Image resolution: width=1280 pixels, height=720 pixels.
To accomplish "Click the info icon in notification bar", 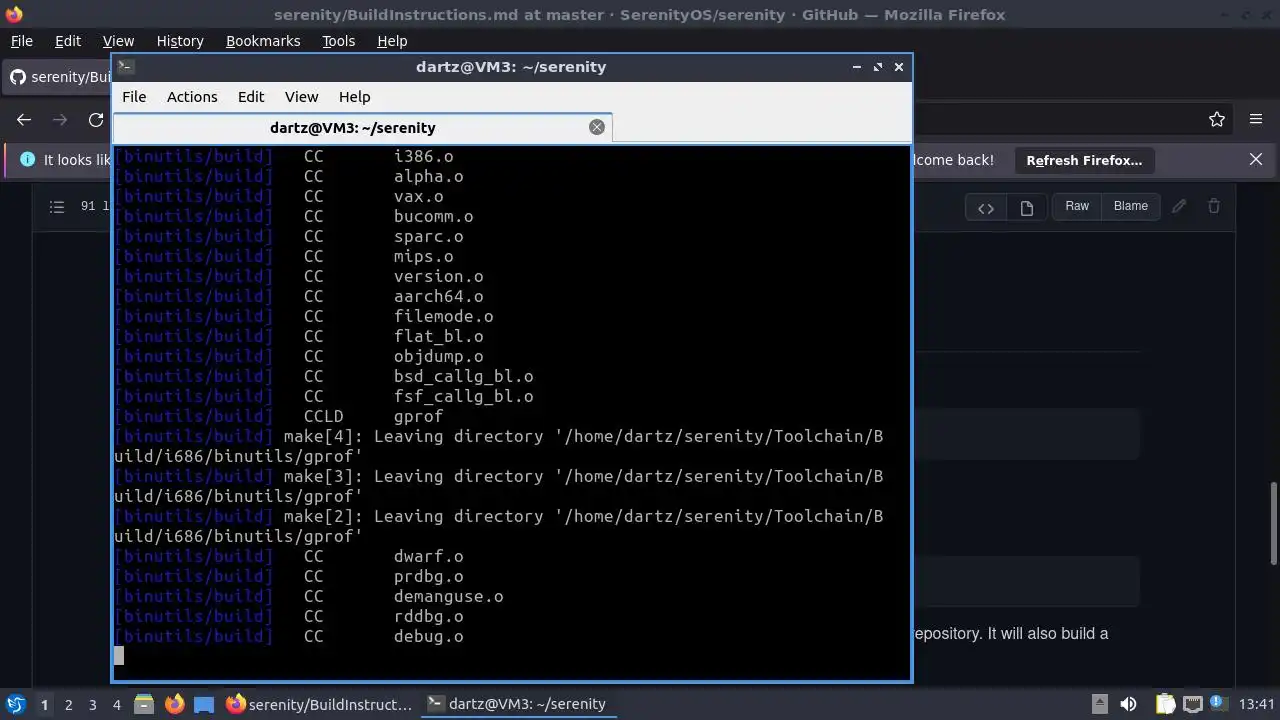I will coord(27,160).
